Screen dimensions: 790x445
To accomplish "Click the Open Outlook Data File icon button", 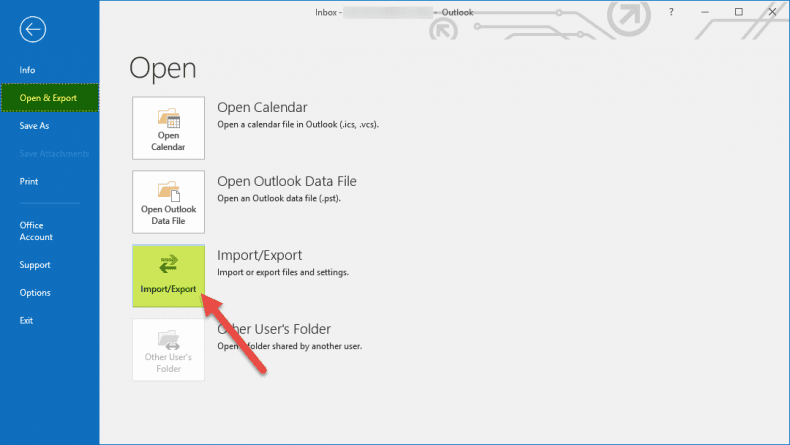I will point(169,202).
